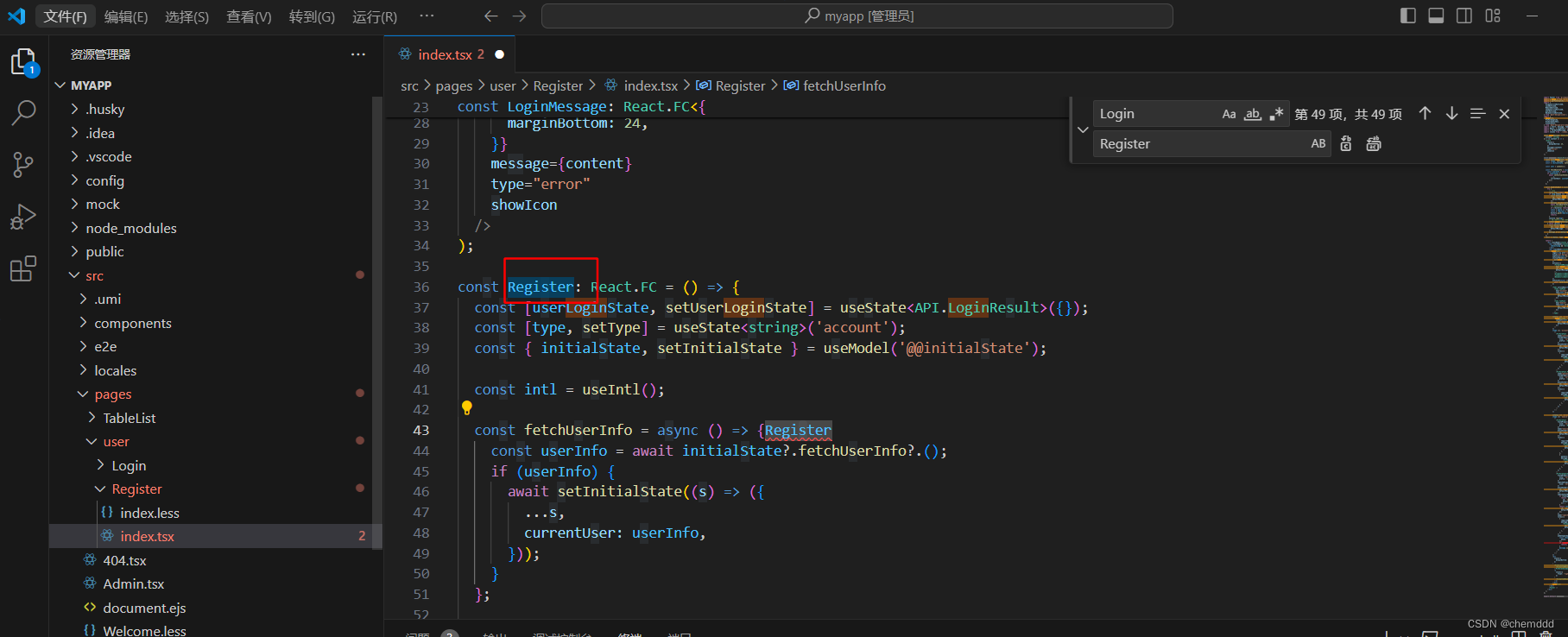The width and height of the screenshot is (1568, 637).
Task: Toggle regular expression search
Action: [1276, 114]
